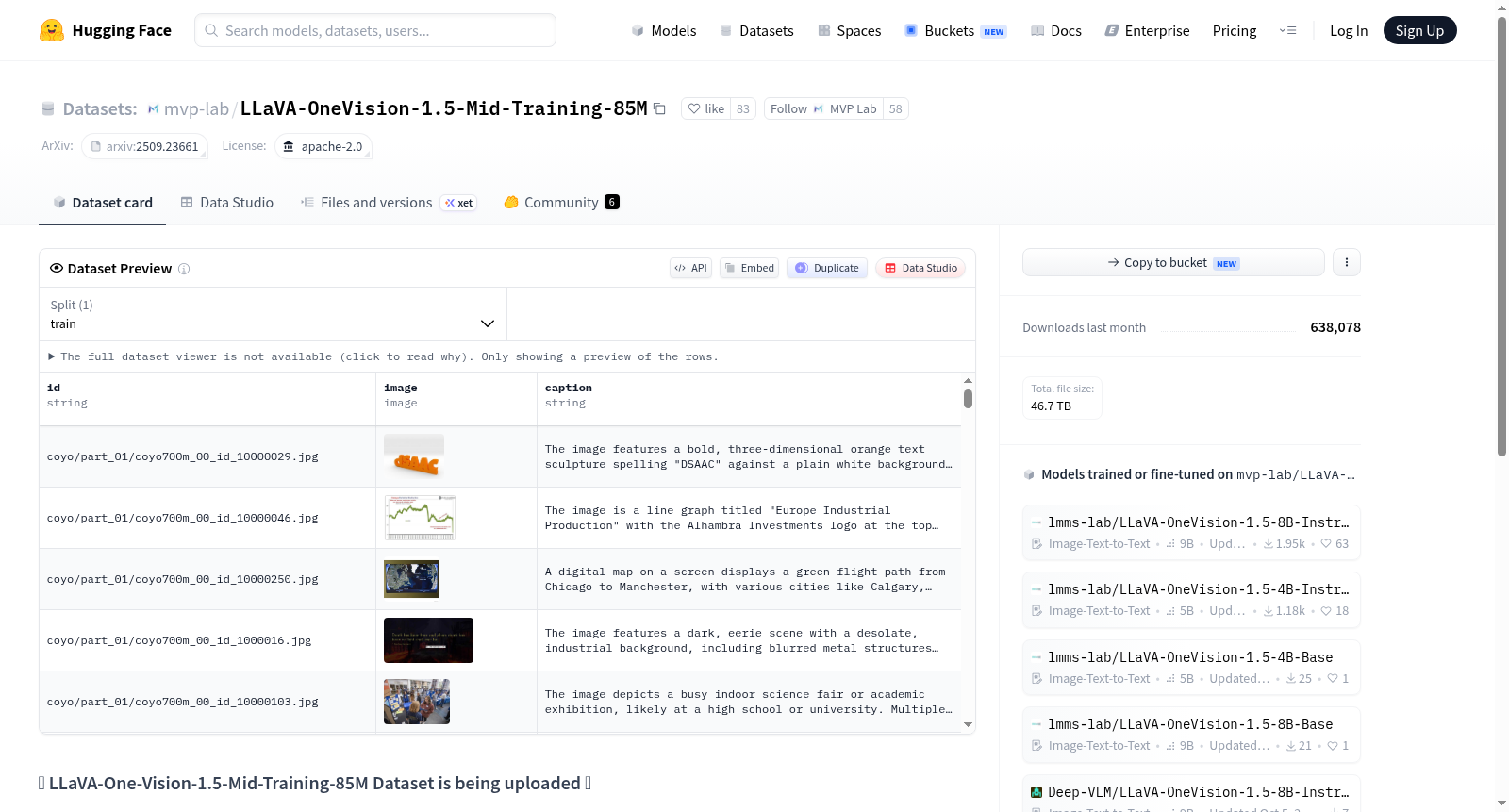Open the flight path map thumbnail

tap(411, 579)
